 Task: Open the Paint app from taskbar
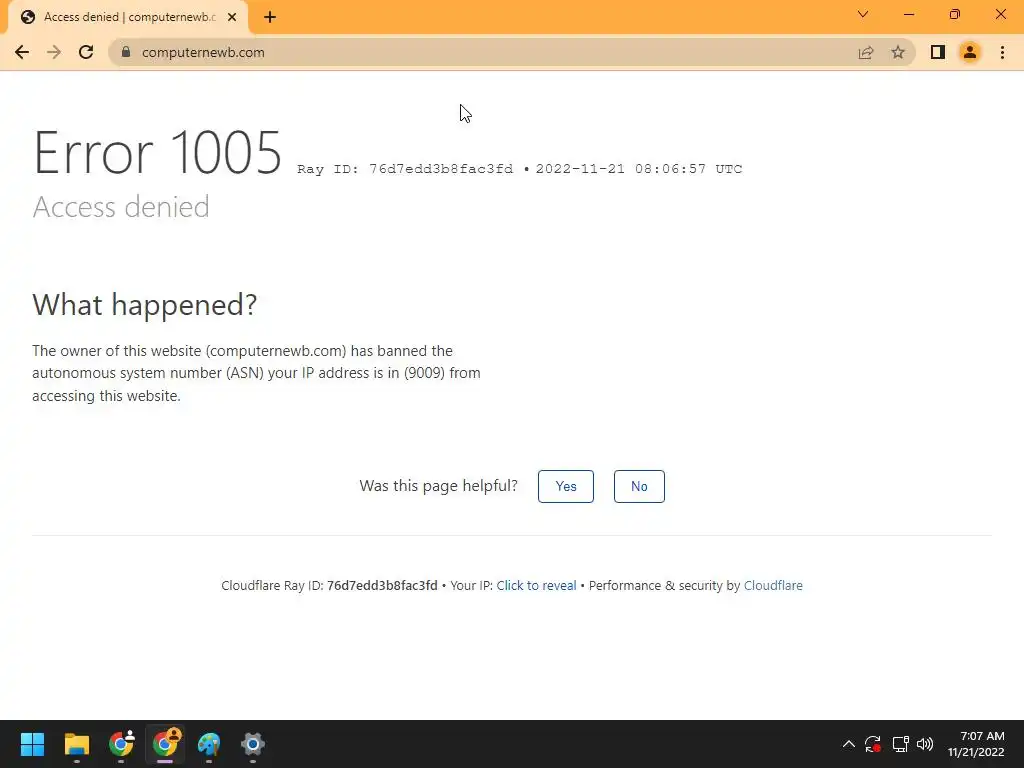coord(209,744)
